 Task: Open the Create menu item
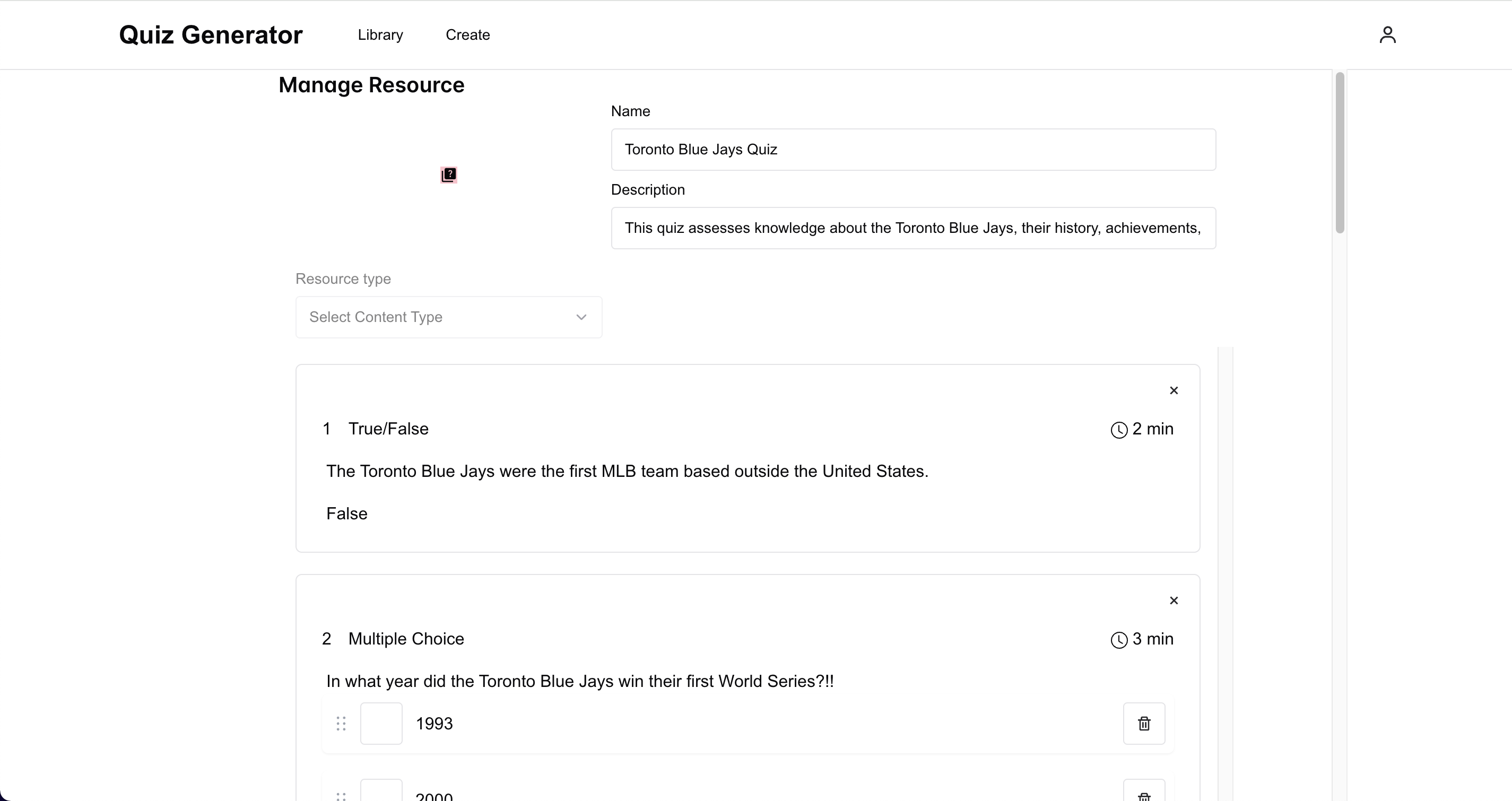coord(468,35)
